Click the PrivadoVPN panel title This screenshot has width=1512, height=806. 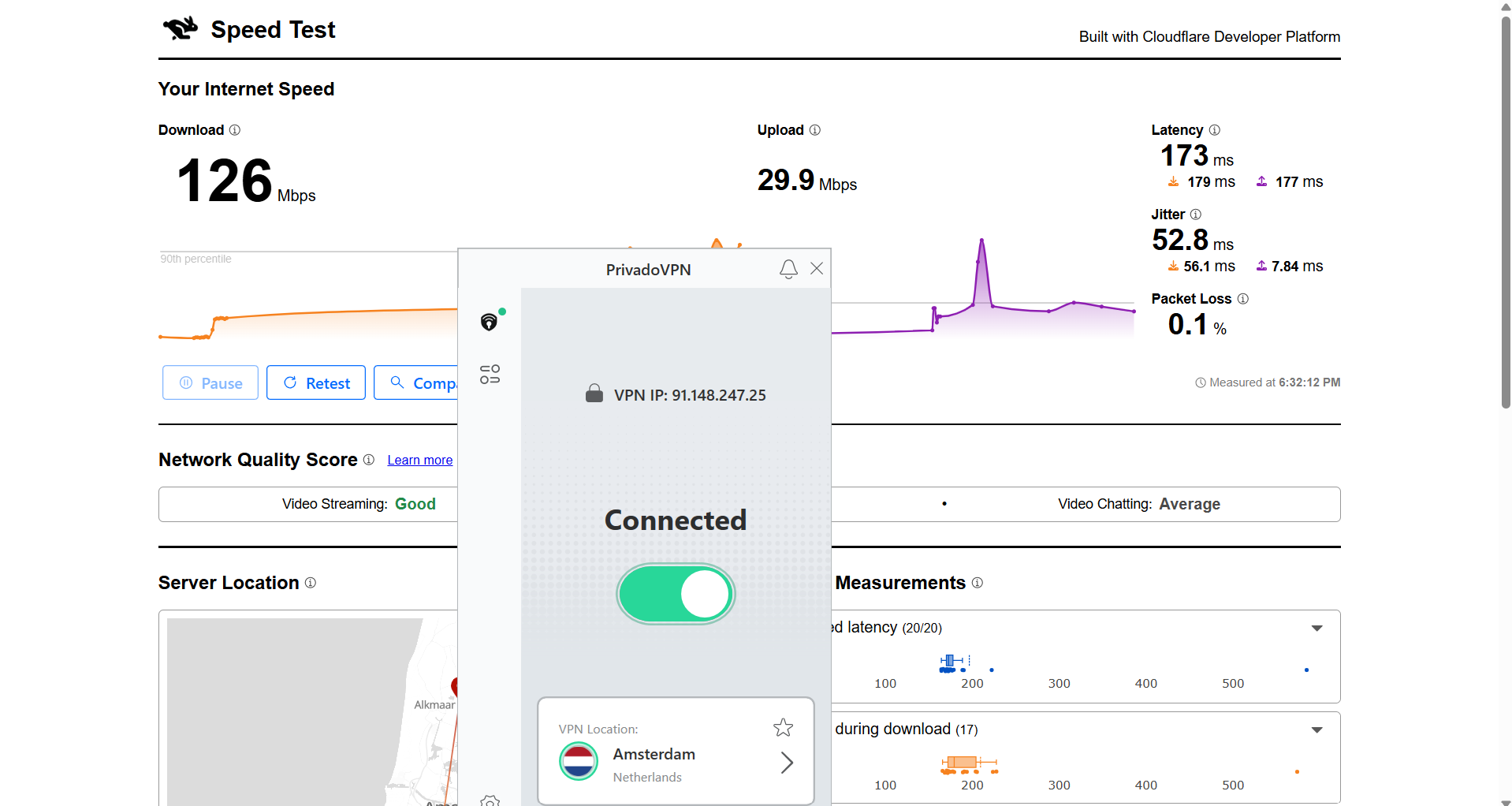click(648, 270)
